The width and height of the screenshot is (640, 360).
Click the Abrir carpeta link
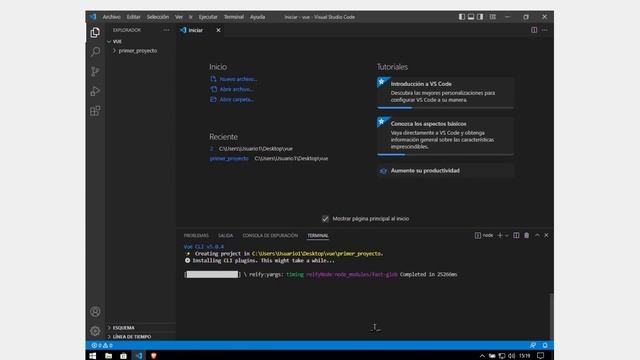pos(237,100)
